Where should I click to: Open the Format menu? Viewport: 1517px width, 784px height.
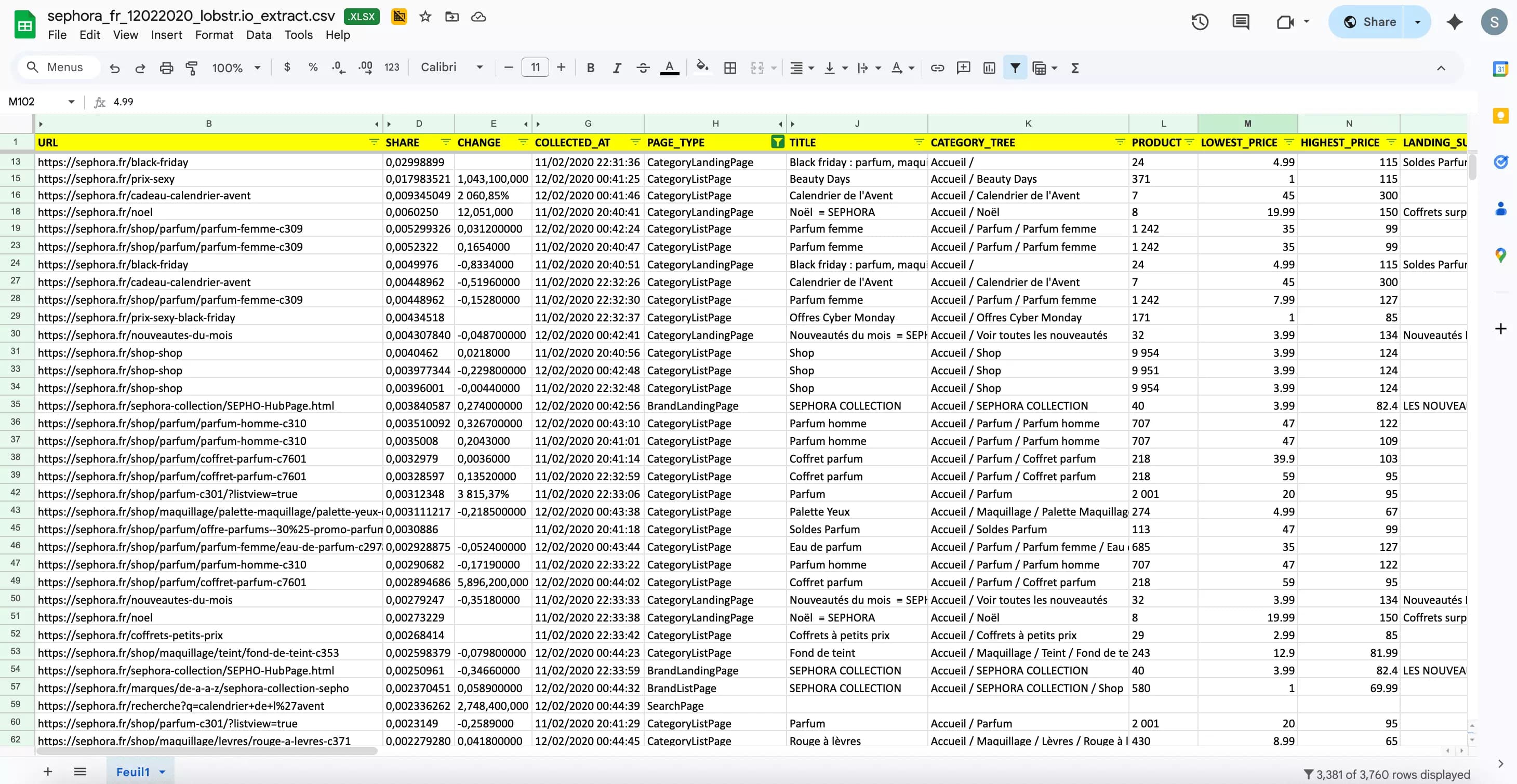(x=214, y=35)
